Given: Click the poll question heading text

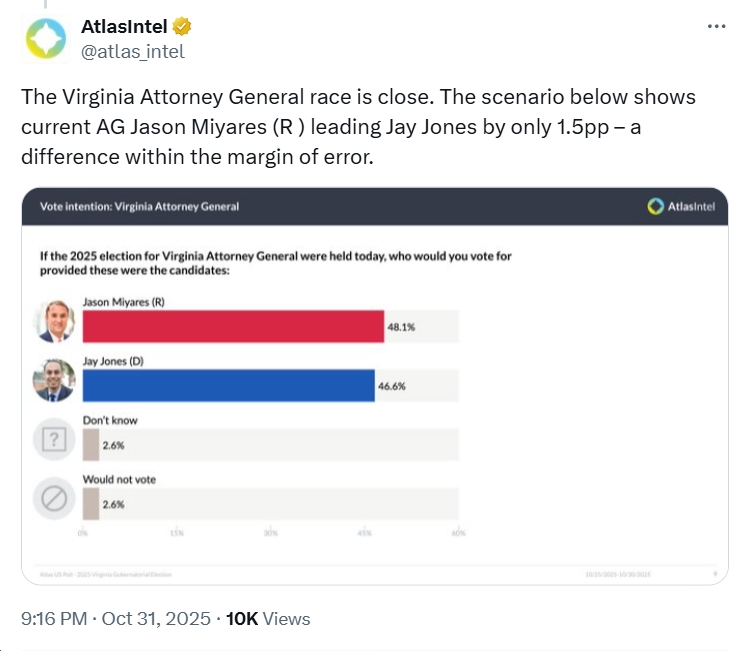Looking at the screenshot, I should click(275, 263).
